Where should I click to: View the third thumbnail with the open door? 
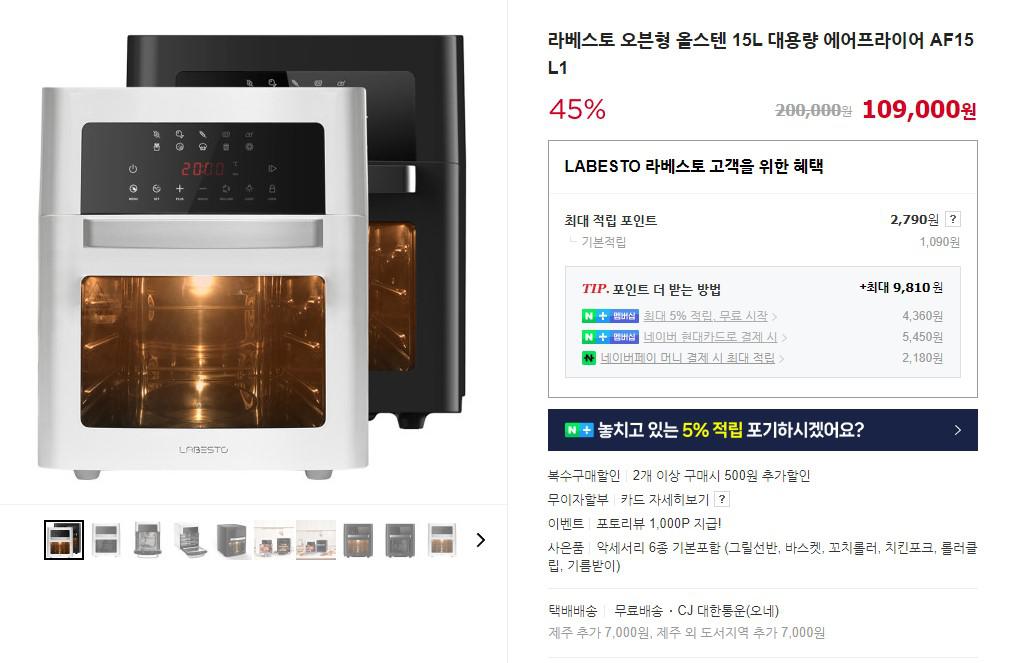tap(147, 539)
